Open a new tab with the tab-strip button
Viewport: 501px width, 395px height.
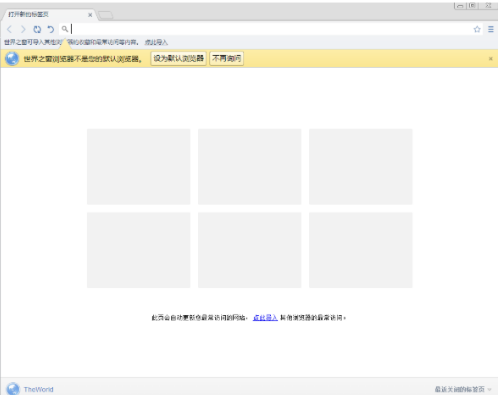coord(106,15)
